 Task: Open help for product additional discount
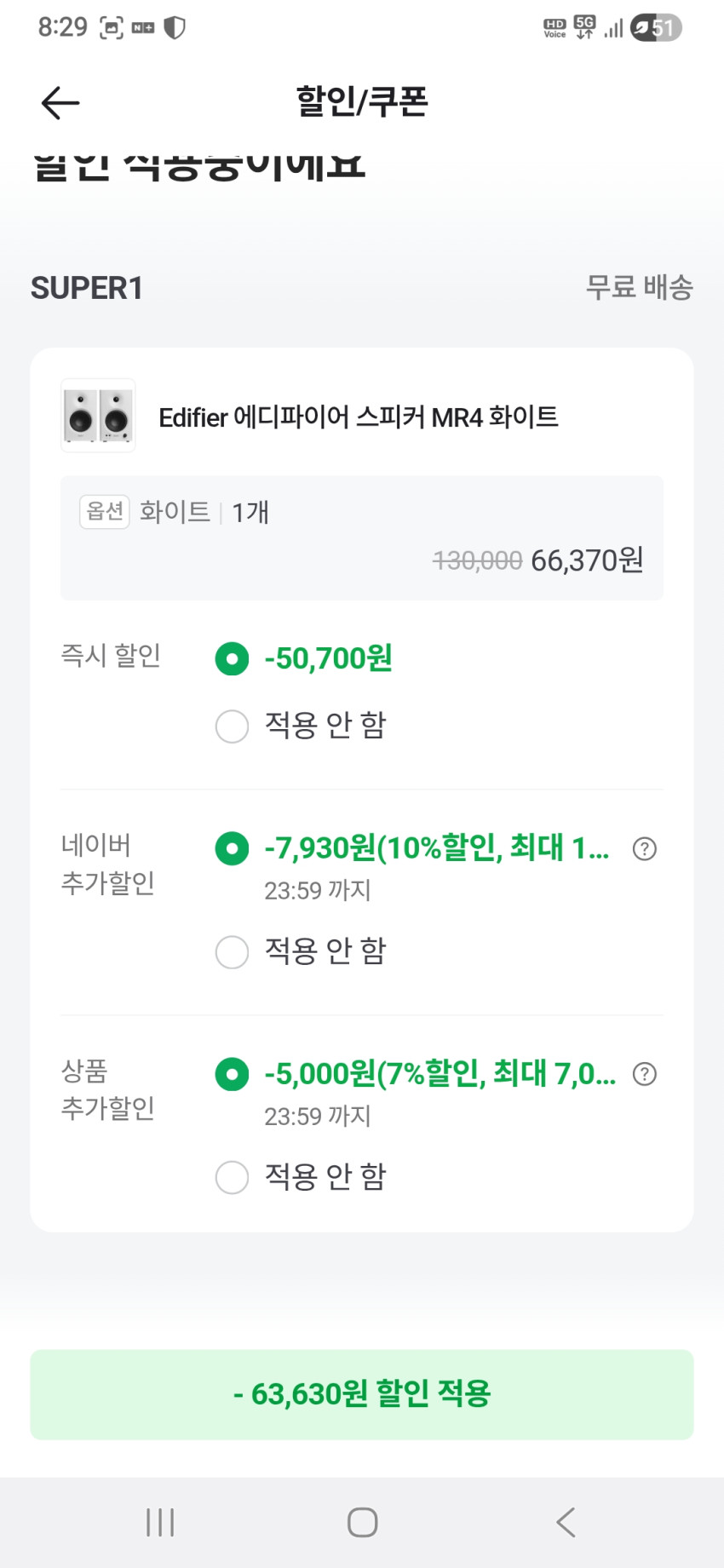(645, 1074)
